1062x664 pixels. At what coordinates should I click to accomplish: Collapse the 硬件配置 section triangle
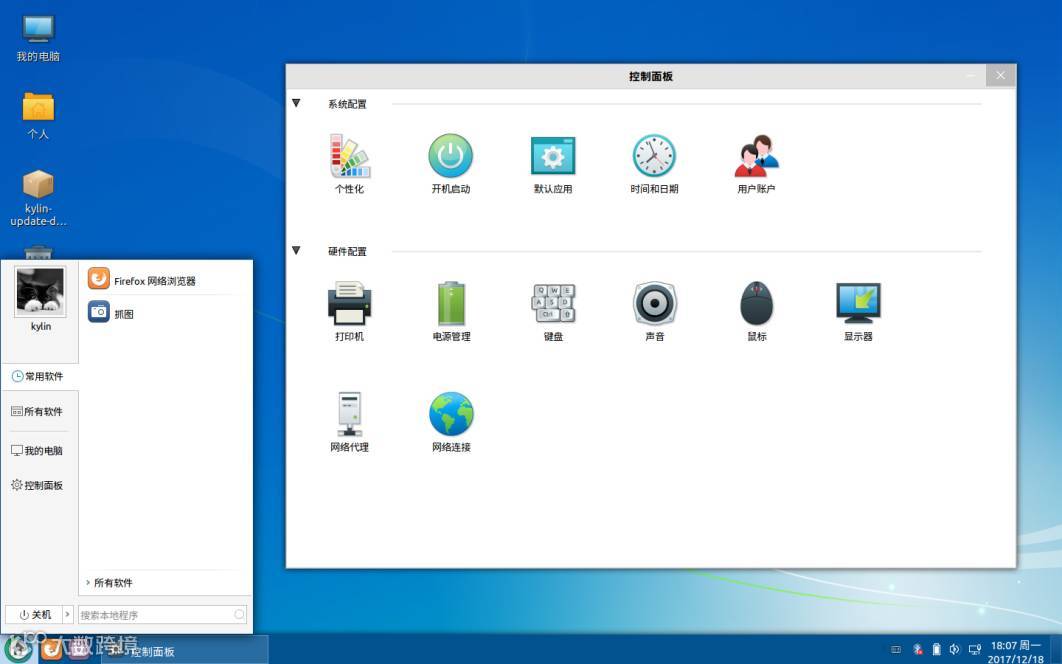pyautogui.click(x=296, y=250)
